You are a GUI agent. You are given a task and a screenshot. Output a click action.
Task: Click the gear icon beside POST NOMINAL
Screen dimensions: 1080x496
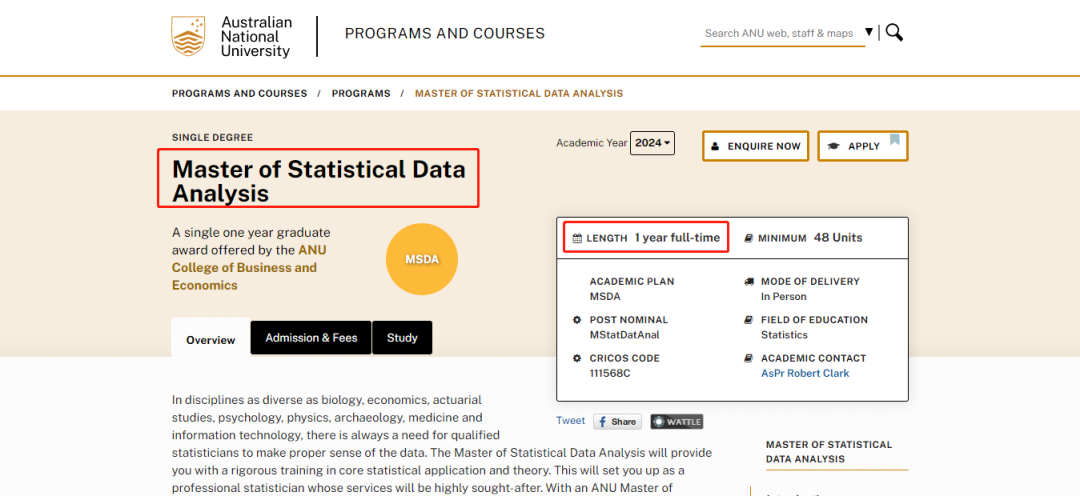click(577, 320)
